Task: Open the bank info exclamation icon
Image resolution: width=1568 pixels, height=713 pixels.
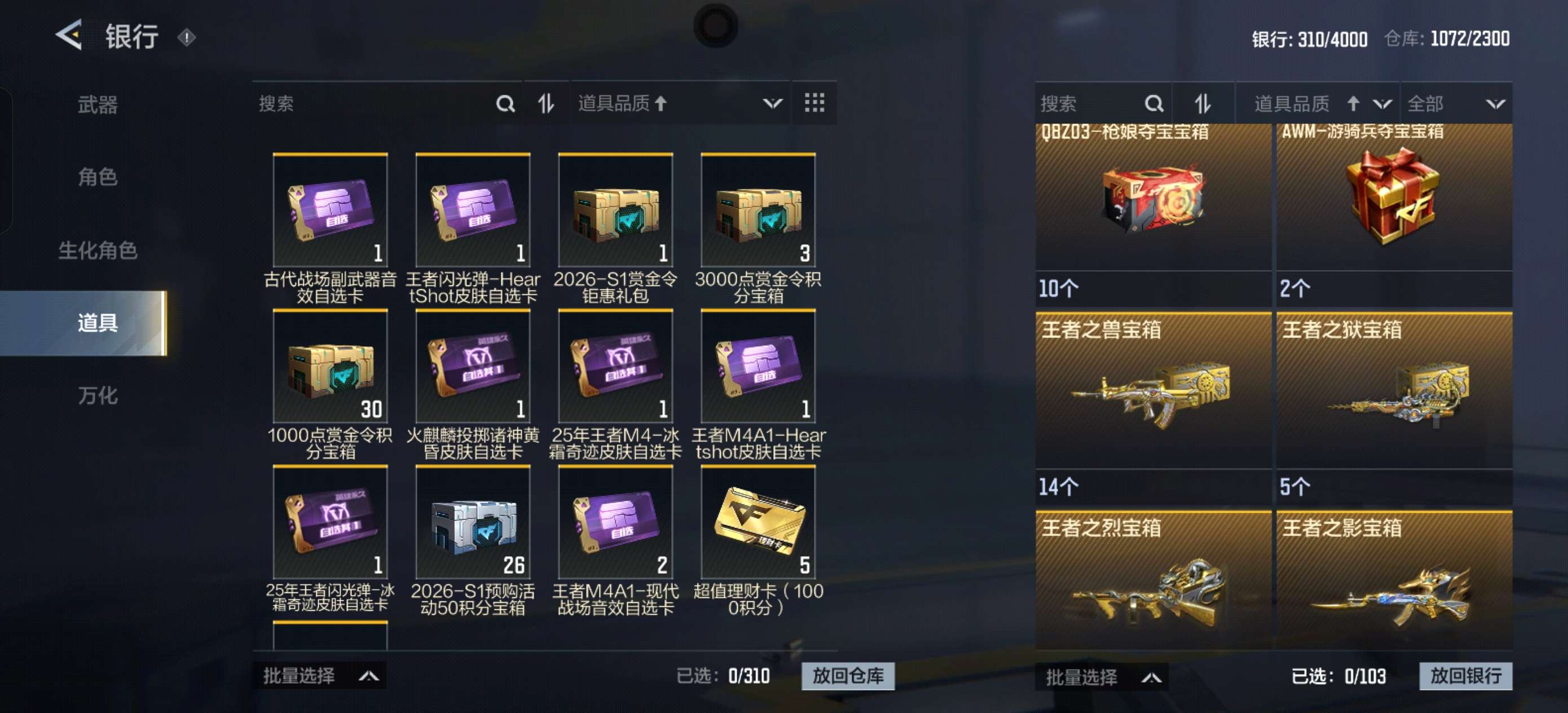Action: [x=186, y=38]
